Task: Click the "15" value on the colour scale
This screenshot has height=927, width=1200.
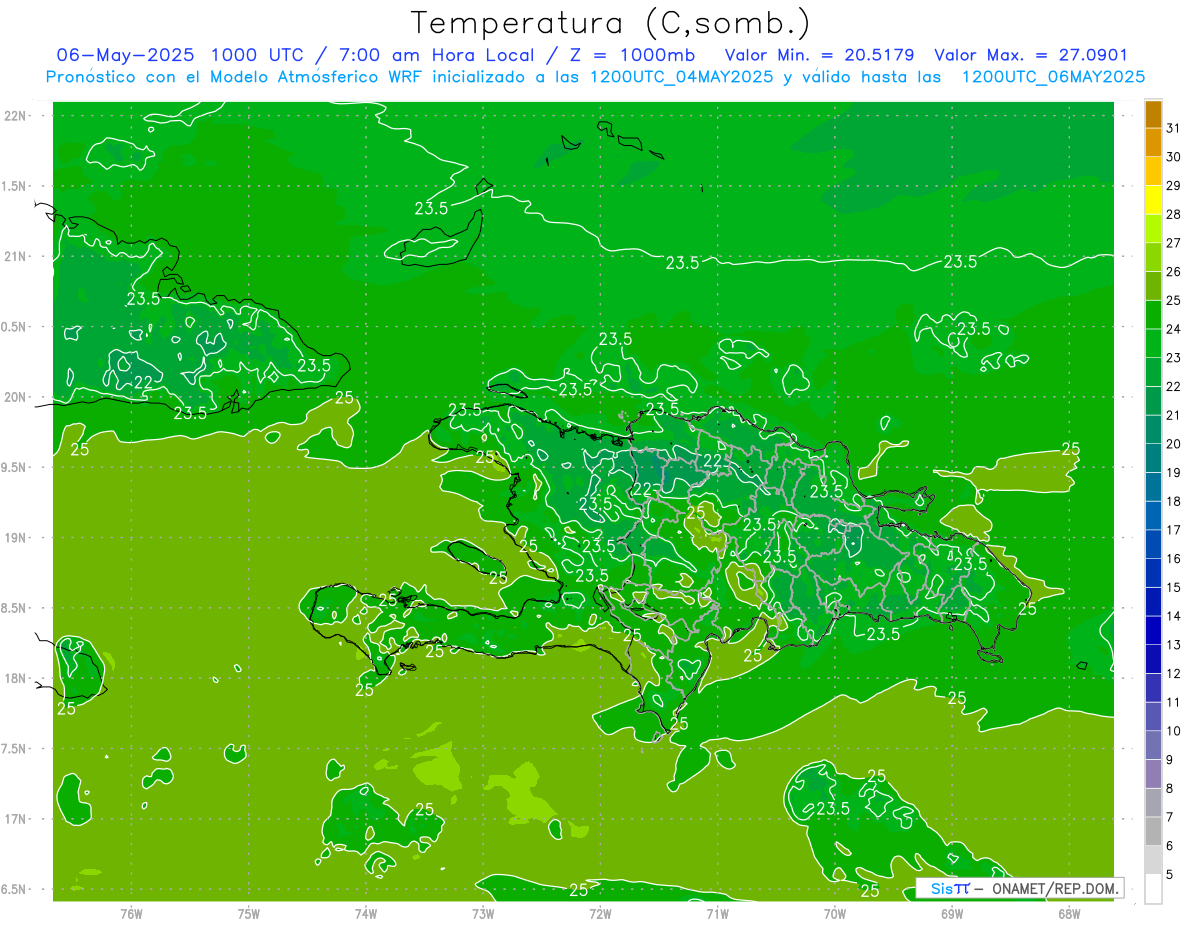Action: (1174, 588)
